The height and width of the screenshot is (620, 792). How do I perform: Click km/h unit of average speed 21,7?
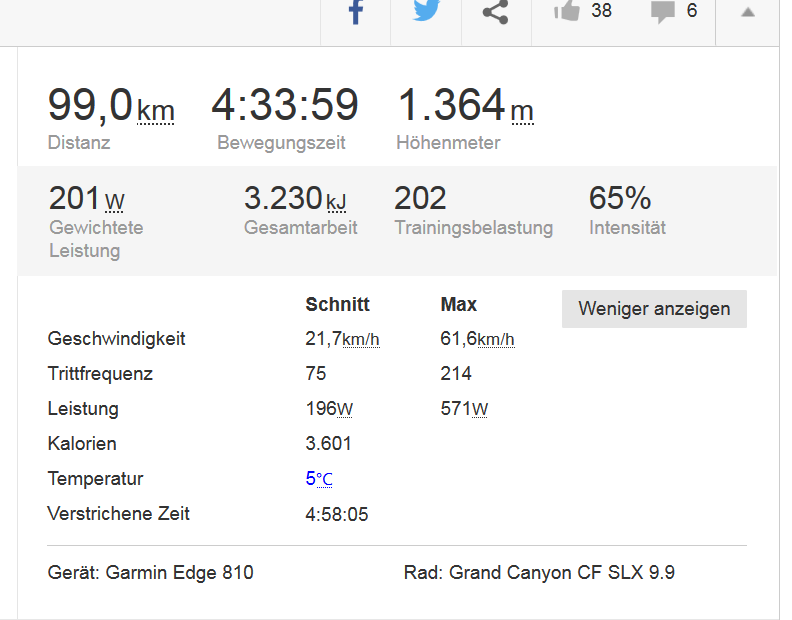pos(361,340)
